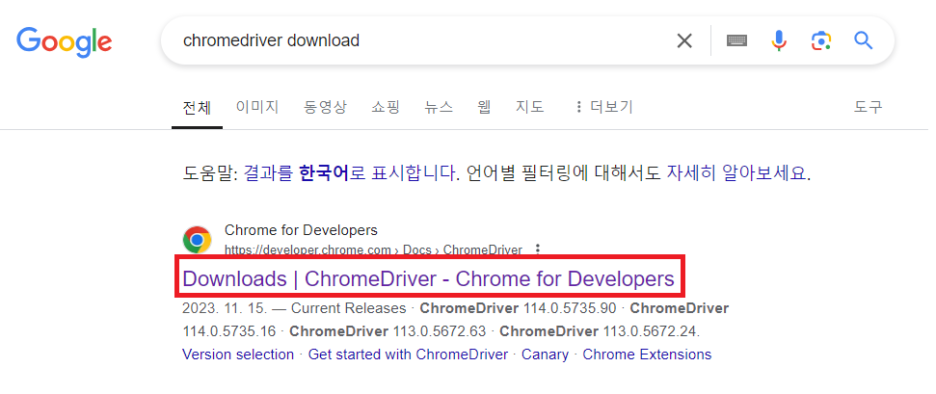
Task: Open 'Get started with ChromeDriver' sitelink
Action: [408, 355]
